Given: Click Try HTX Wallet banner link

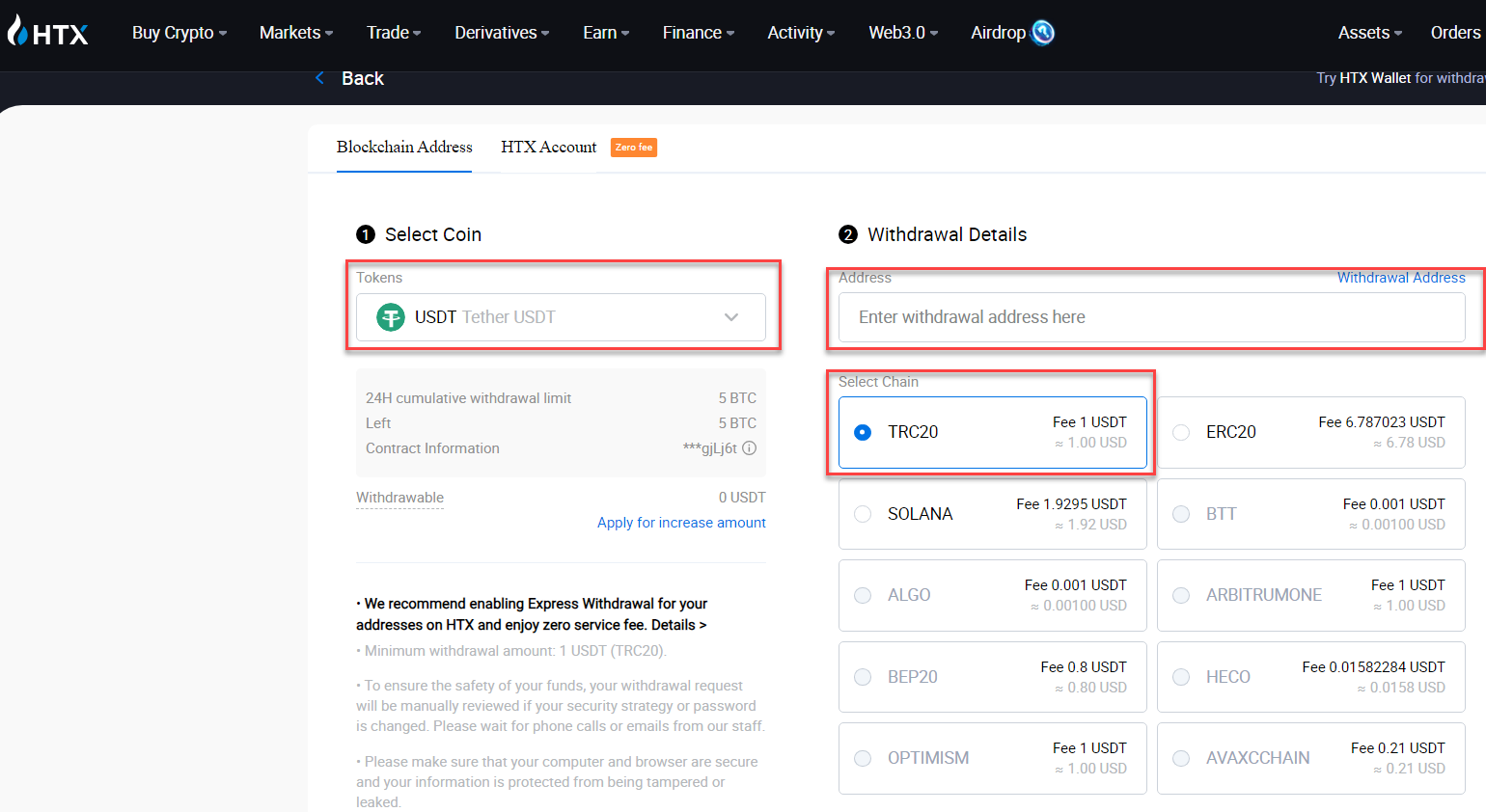Looking at the screenshot, I should tap(1400, 78).
